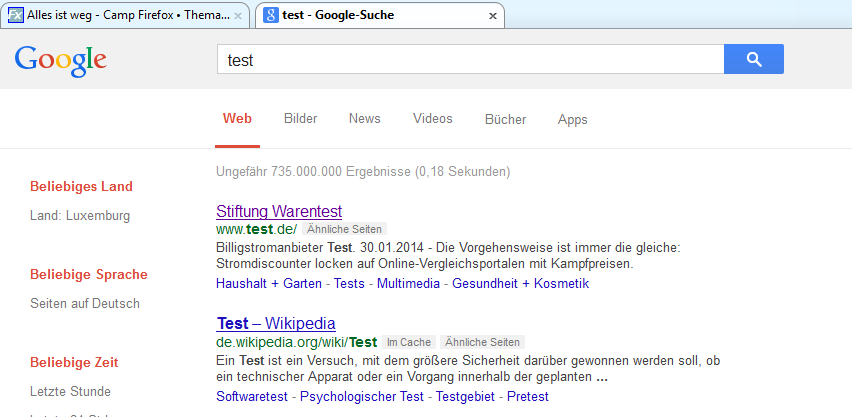Open the Softwaretest sitelink
This screenshot has width=852, height=417.
pos(252,396)
